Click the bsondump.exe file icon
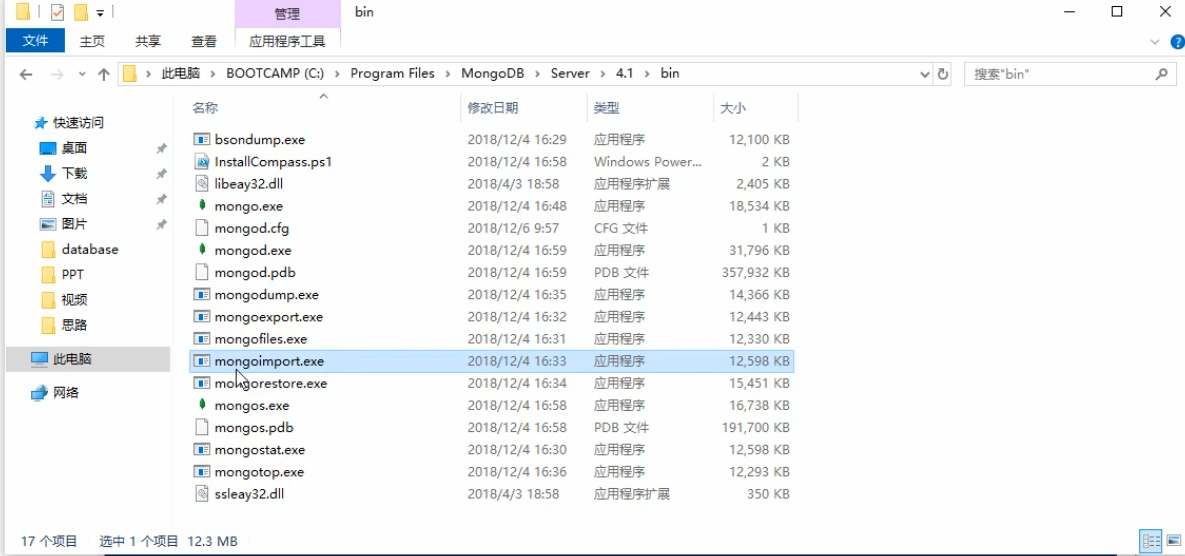The image size is (1185, 556). pyautogui.click(x=201, y=139)
